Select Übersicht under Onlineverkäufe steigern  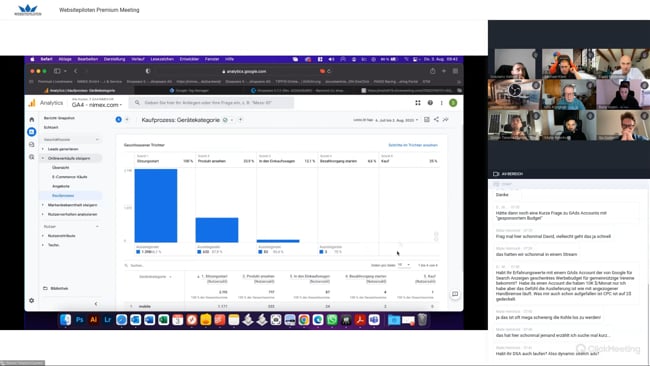click(61, 167)
